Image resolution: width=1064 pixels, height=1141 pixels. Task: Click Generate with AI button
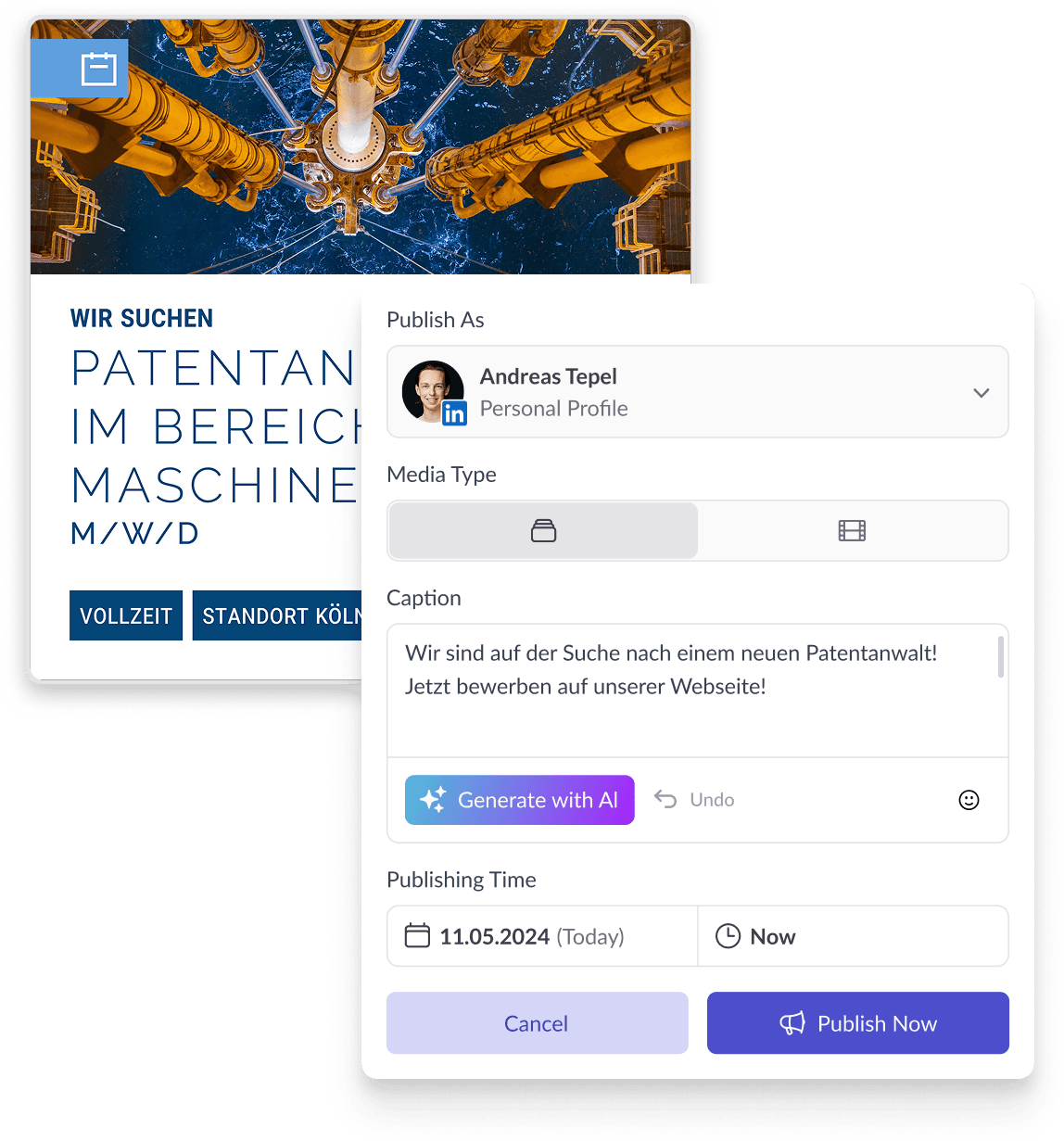coord(520,800)
